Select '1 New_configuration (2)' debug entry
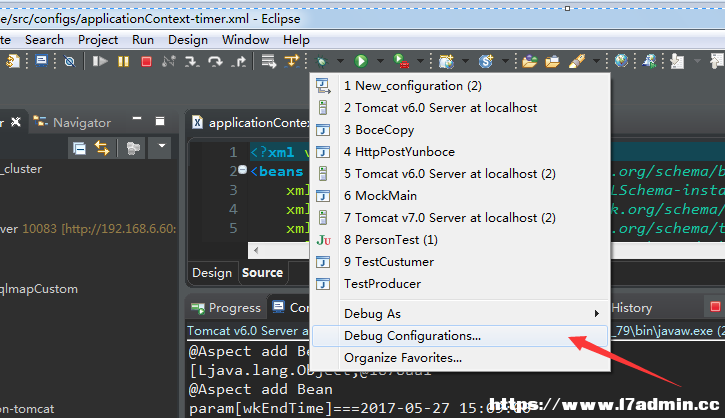The image size is (725, 418). 461,86
